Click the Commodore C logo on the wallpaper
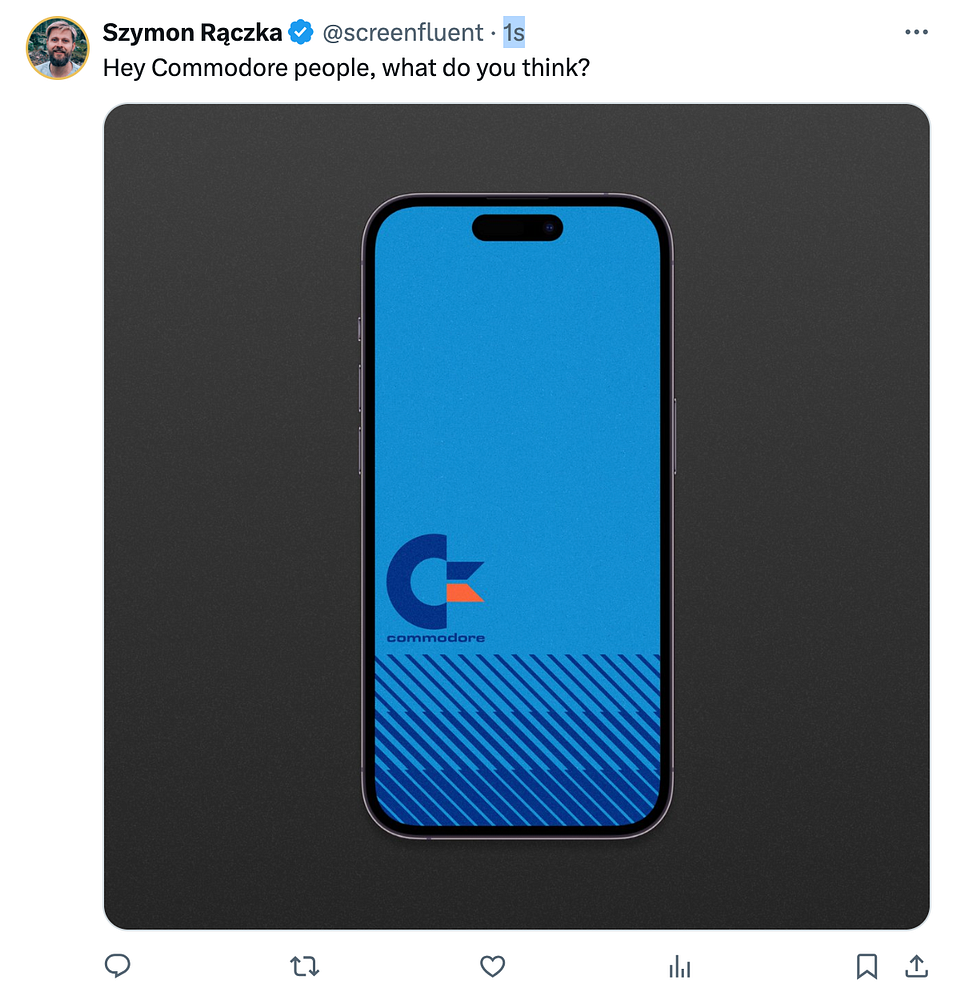 click(x=435, y=582)
